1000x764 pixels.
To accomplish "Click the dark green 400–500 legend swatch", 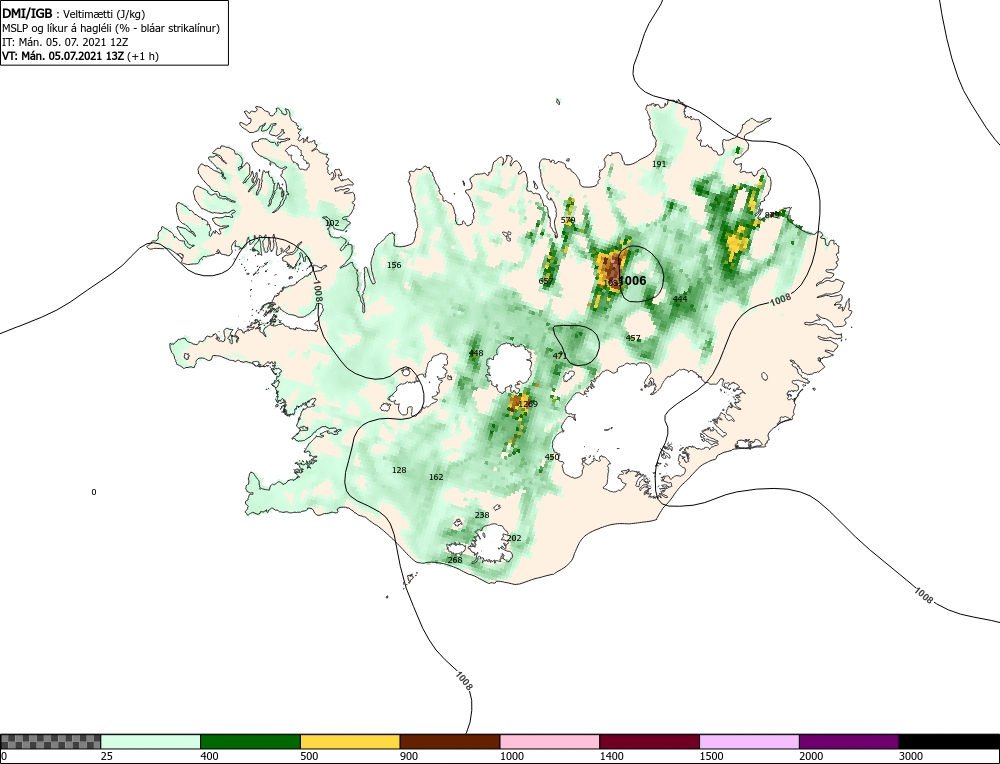I will click(250, 741).
